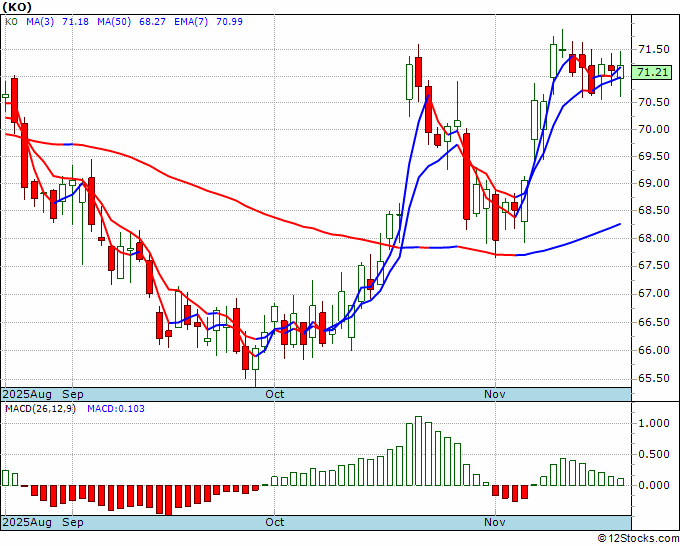Image resolution: width=680 pixels, height=546 pixels.
Task: Click 2025Aug on the price chart timeline
Action: point(27,394)
